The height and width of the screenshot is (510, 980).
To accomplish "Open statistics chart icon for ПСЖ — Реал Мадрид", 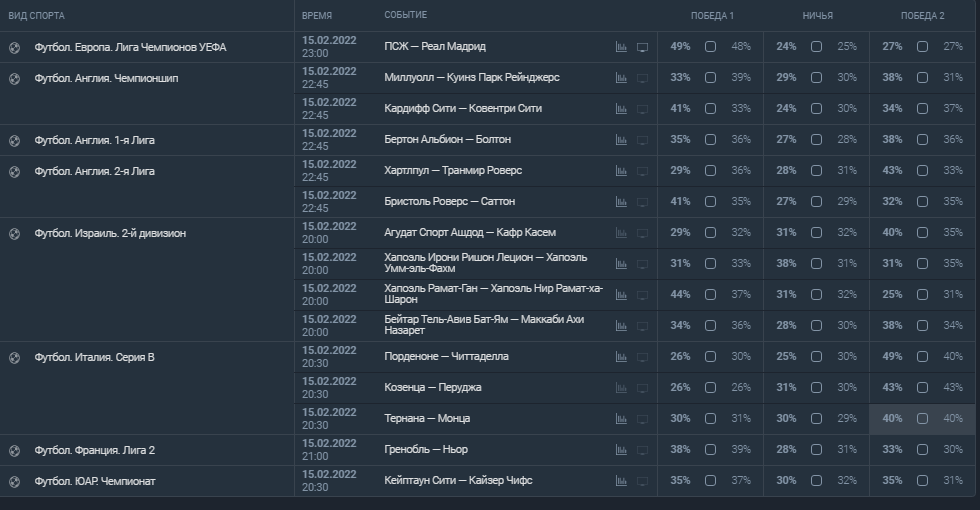I will point(621,47).
